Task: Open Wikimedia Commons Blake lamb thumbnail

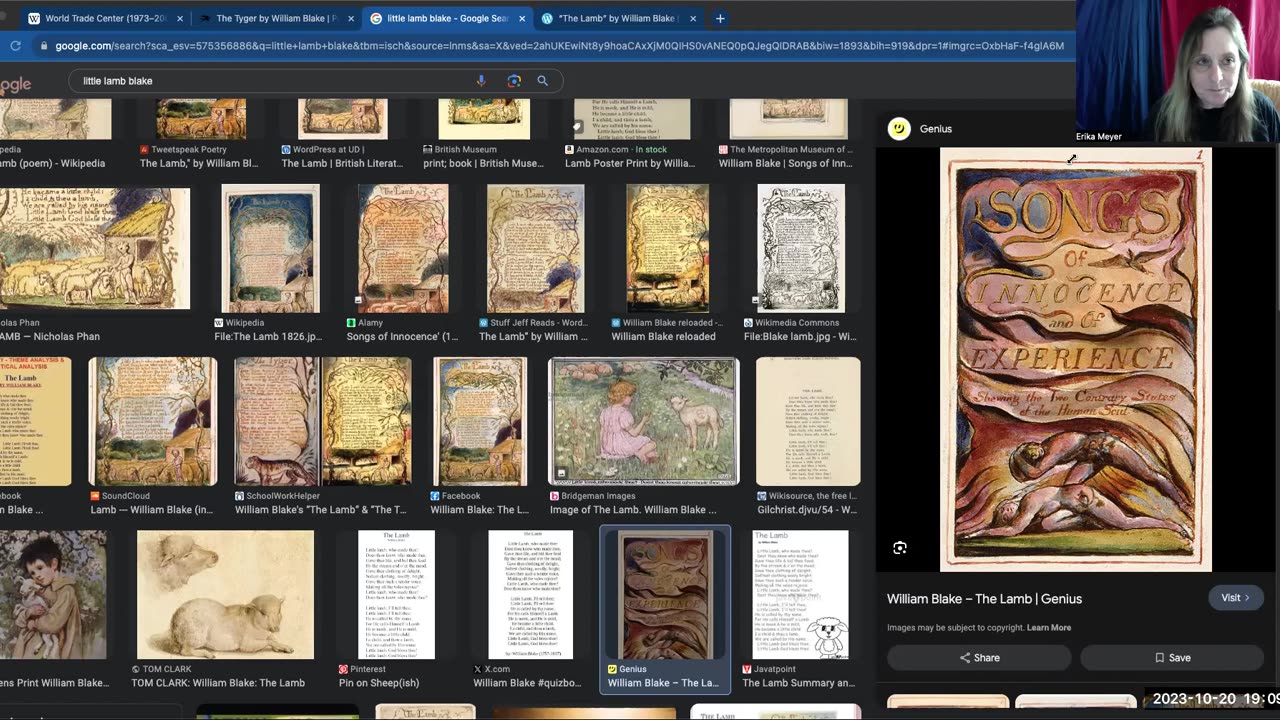Action: pyautogui.click(x=801, y=248)
